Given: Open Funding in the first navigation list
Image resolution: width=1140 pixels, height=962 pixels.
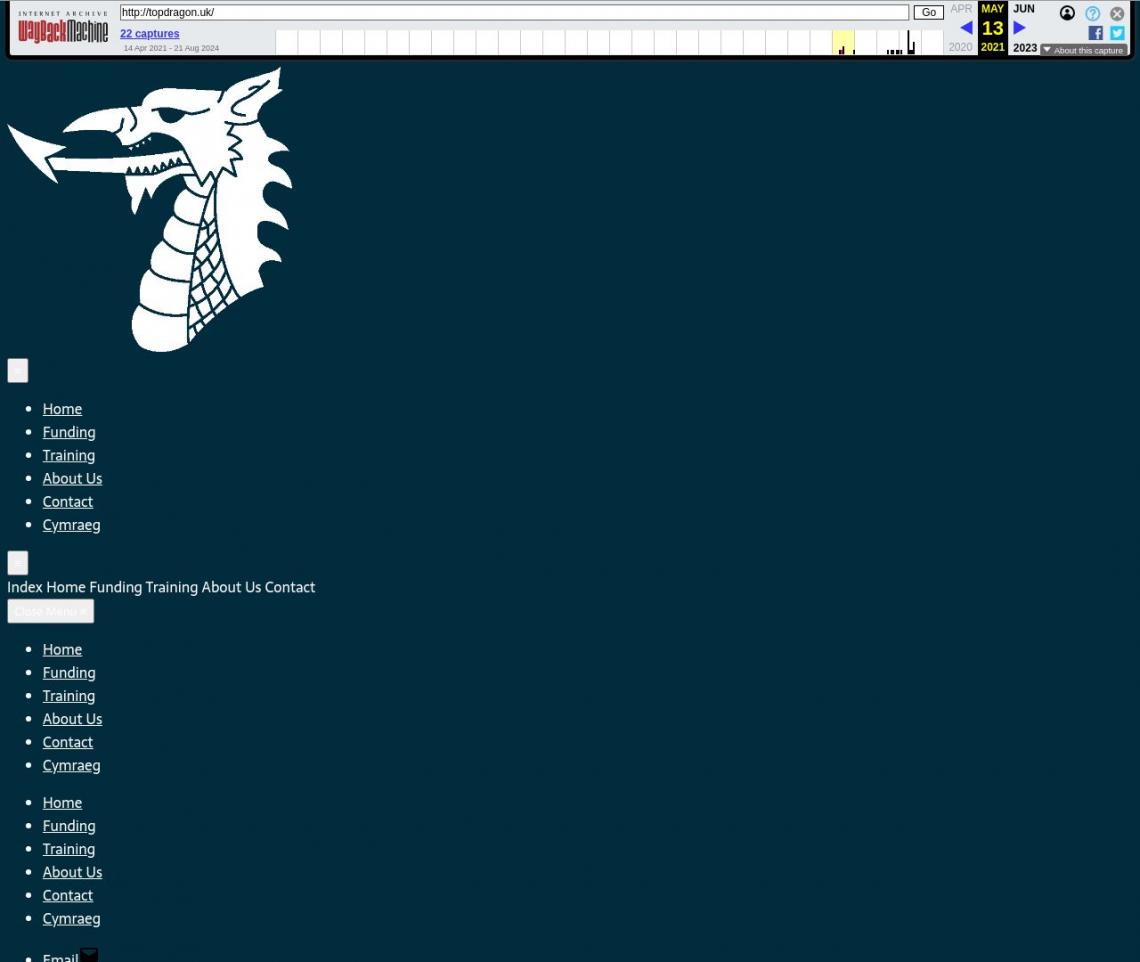Looking at the screenshot, I should 69,432.
